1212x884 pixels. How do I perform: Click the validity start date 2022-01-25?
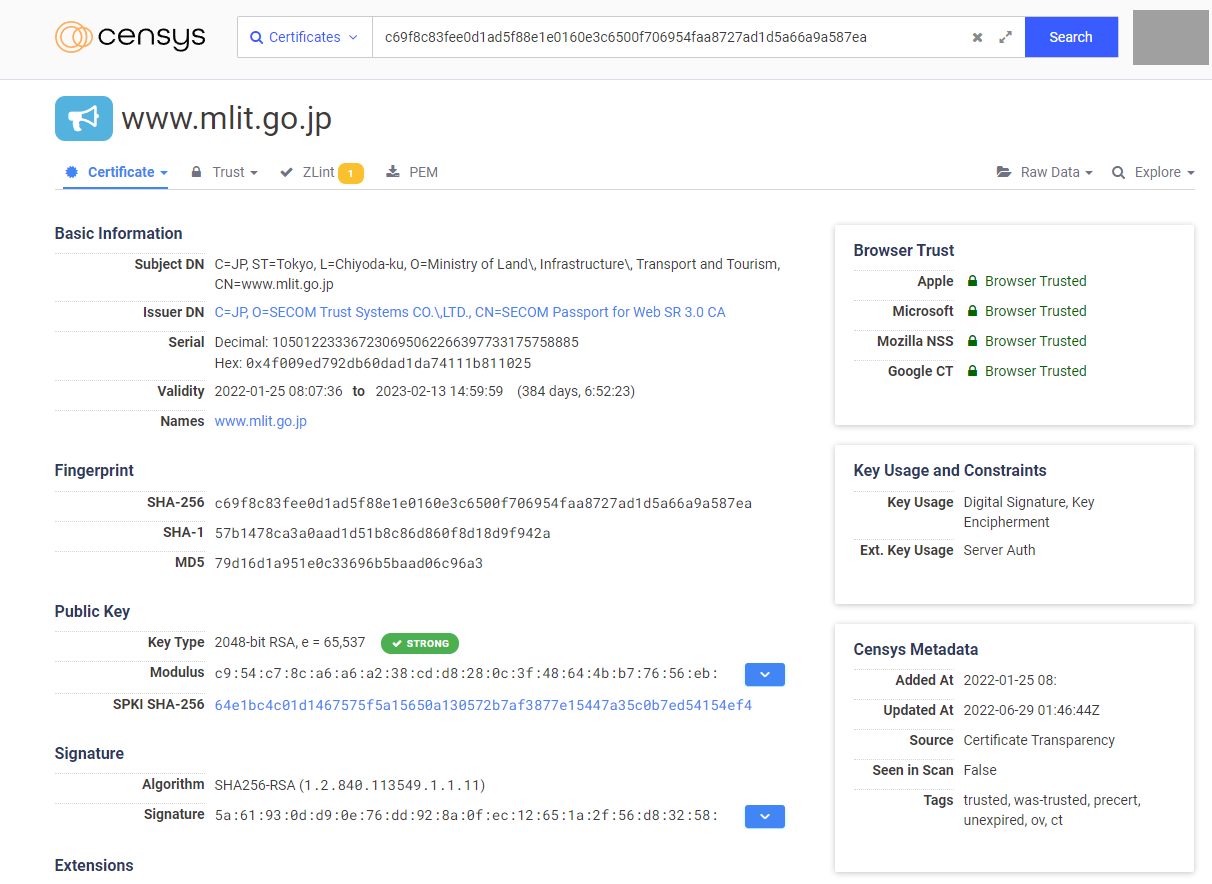coord(279,391)
